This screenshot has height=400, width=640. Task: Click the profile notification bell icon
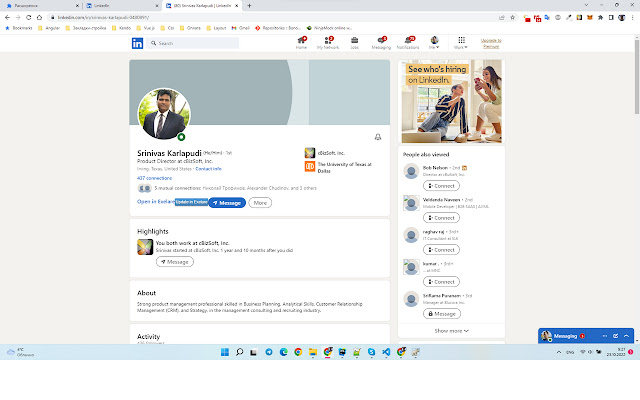pyautogui.click(x=377, y=137)
